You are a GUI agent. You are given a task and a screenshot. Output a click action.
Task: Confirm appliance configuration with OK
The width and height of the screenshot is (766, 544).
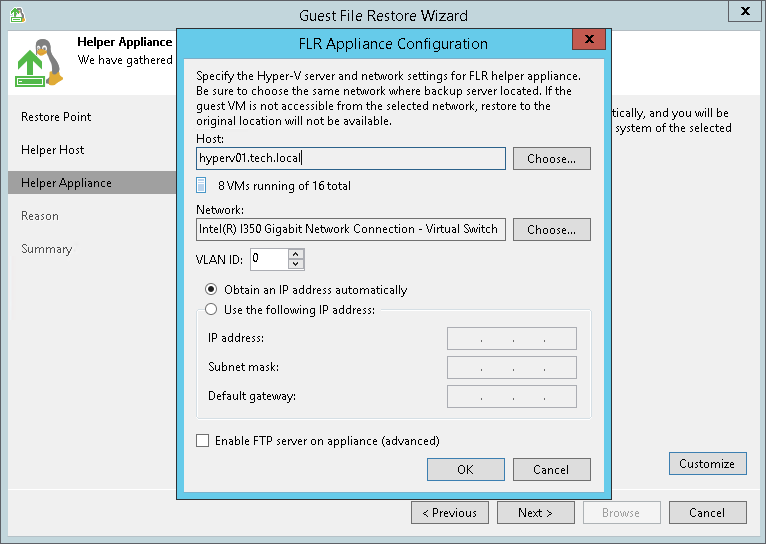coord(466,469)
